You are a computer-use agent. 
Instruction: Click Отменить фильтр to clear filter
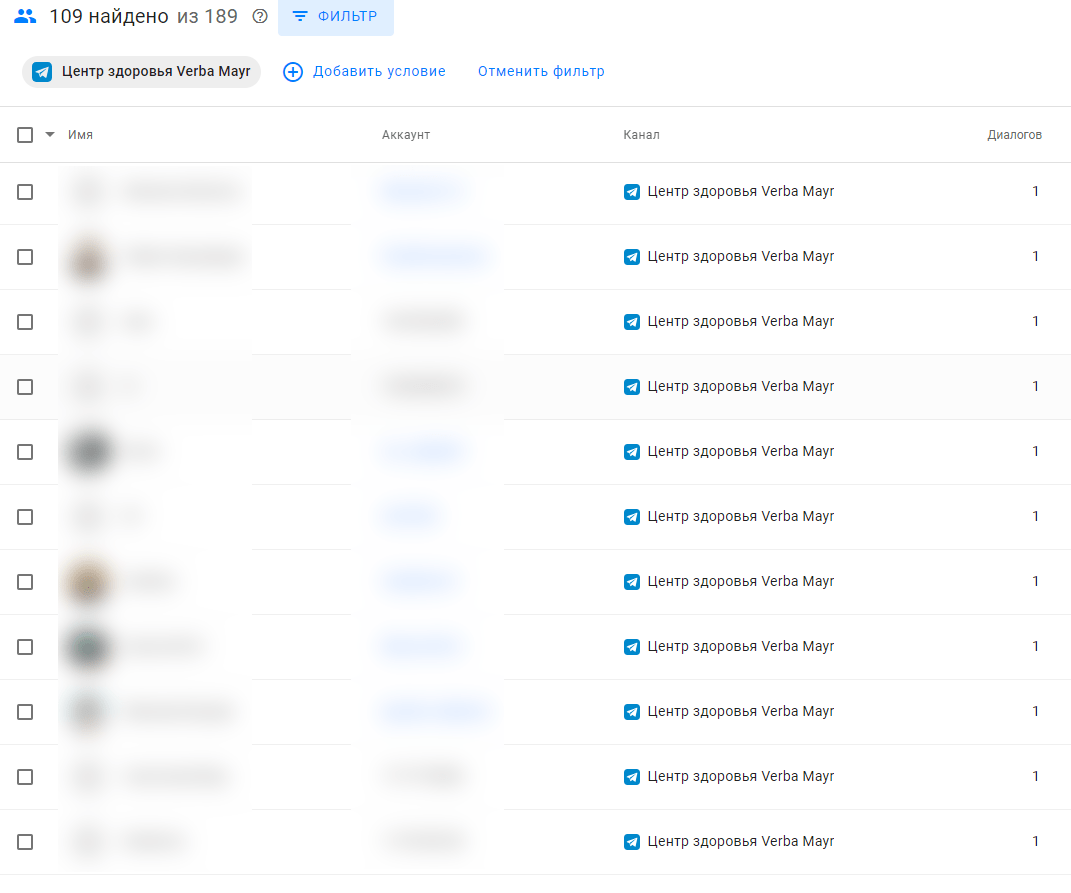pyautogui.click(x=541, y=72)
